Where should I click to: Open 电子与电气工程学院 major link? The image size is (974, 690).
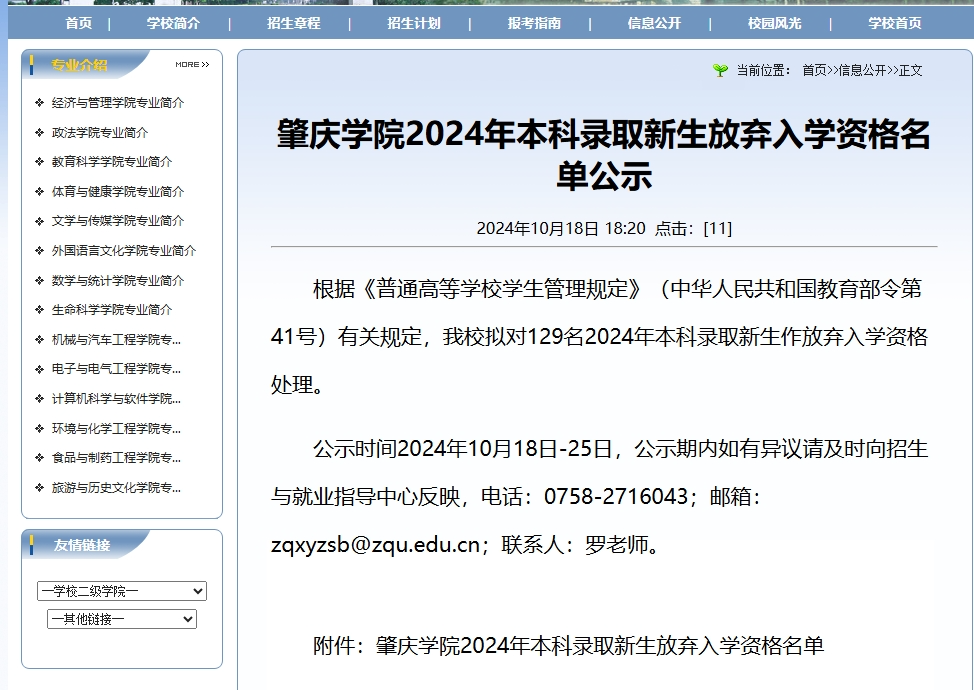point(116,368)
